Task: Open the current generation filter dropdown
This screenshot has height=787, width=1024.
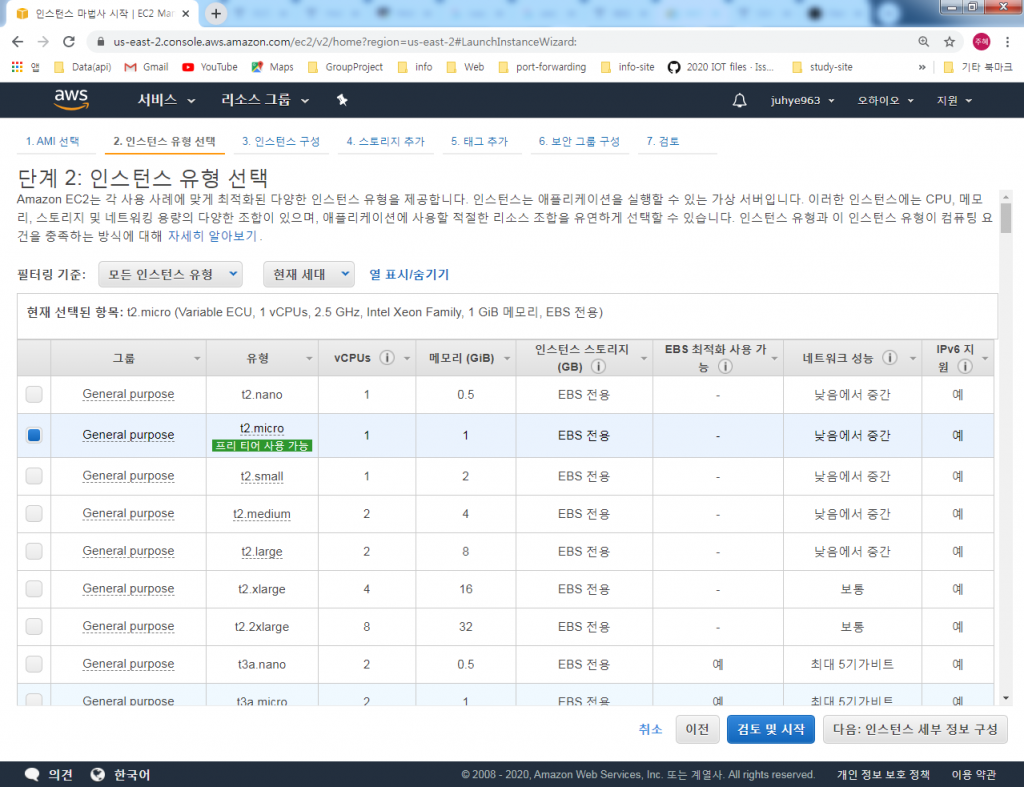Action: (x=309, y=274)
